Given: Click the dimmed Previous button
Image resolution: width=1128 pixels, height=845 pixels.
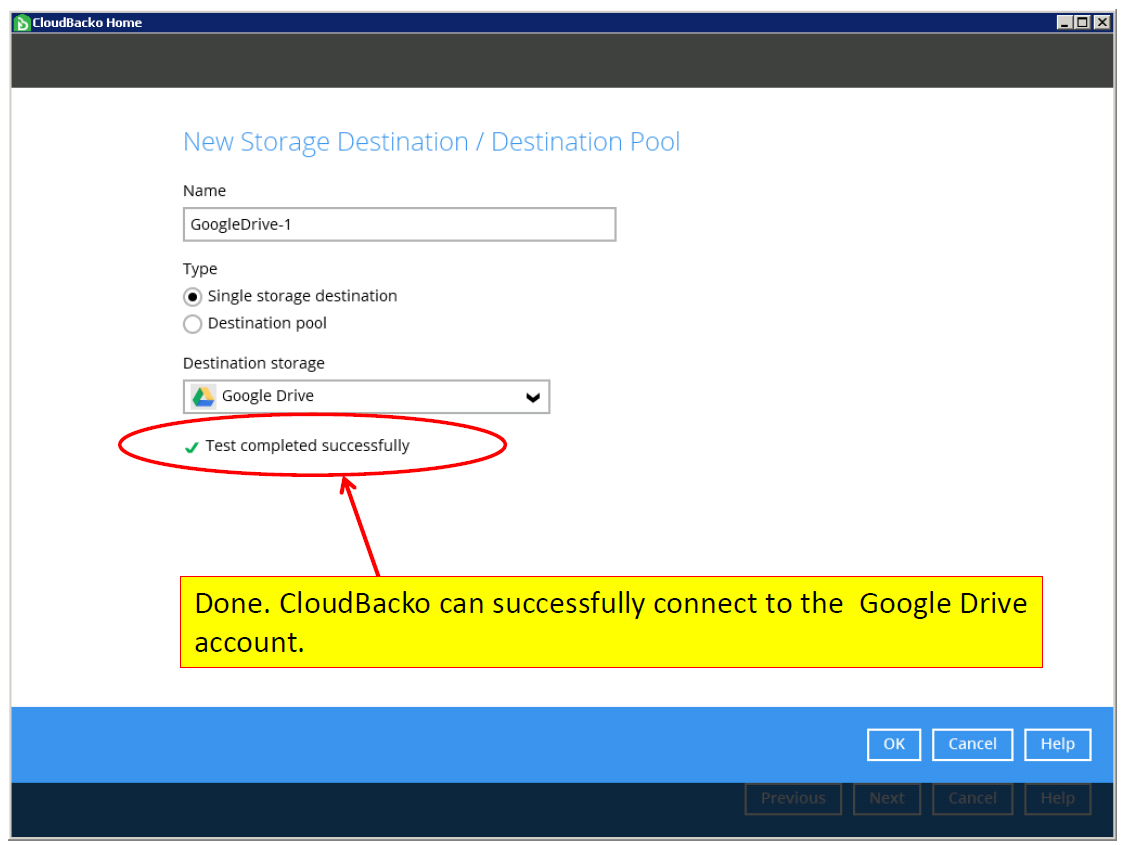Looking at the screenshot, I should (793, 799).
